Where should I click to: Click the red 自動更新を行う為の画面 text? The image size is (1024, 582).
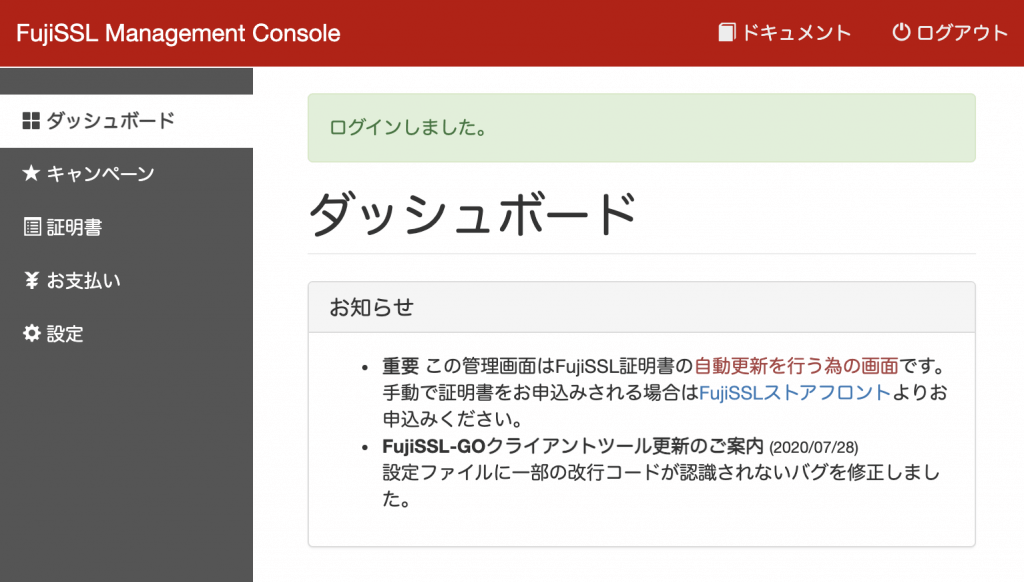(x=796, y=366)
